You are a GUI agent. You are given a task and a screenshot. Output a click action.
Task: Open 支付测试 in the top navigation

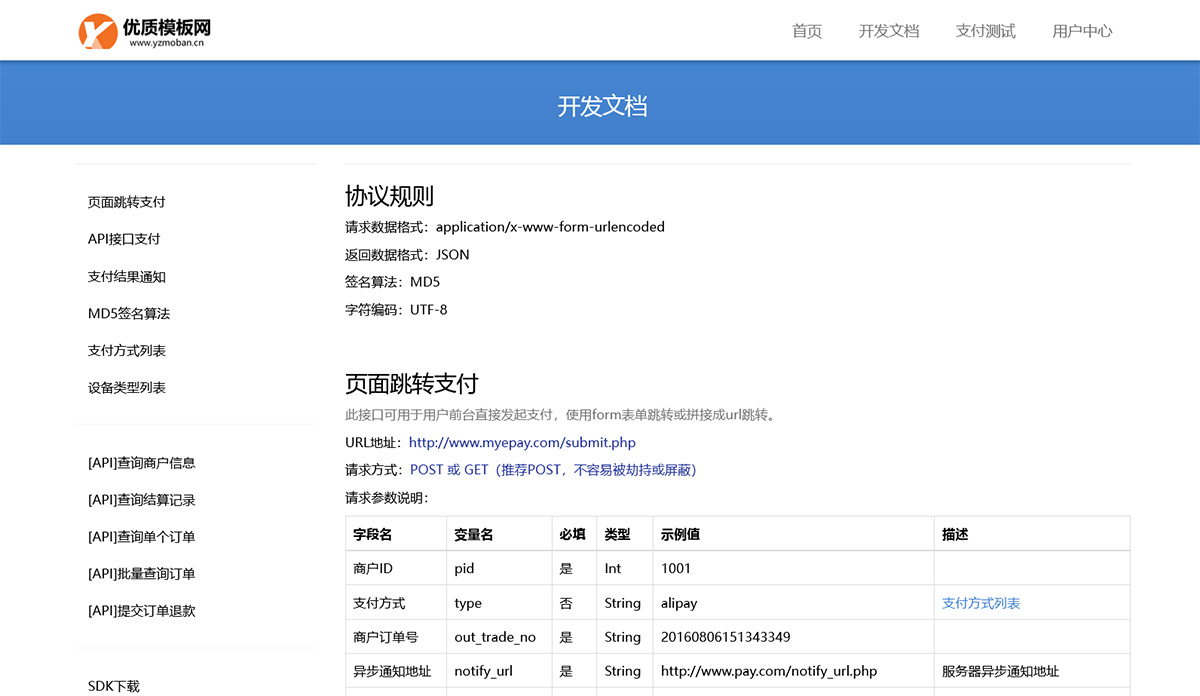985,31
